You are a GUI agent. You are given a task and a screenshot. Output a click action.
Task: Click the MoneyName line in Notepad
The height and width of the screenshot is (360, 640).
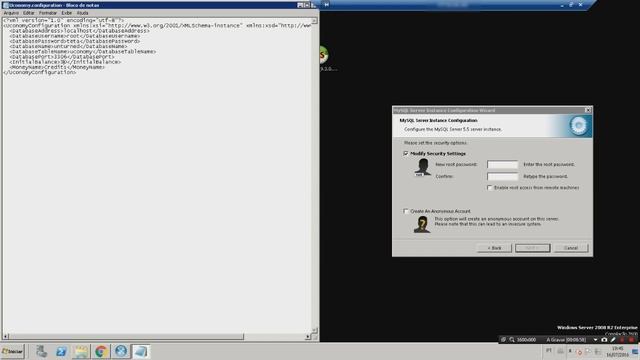tap(57, 67)
